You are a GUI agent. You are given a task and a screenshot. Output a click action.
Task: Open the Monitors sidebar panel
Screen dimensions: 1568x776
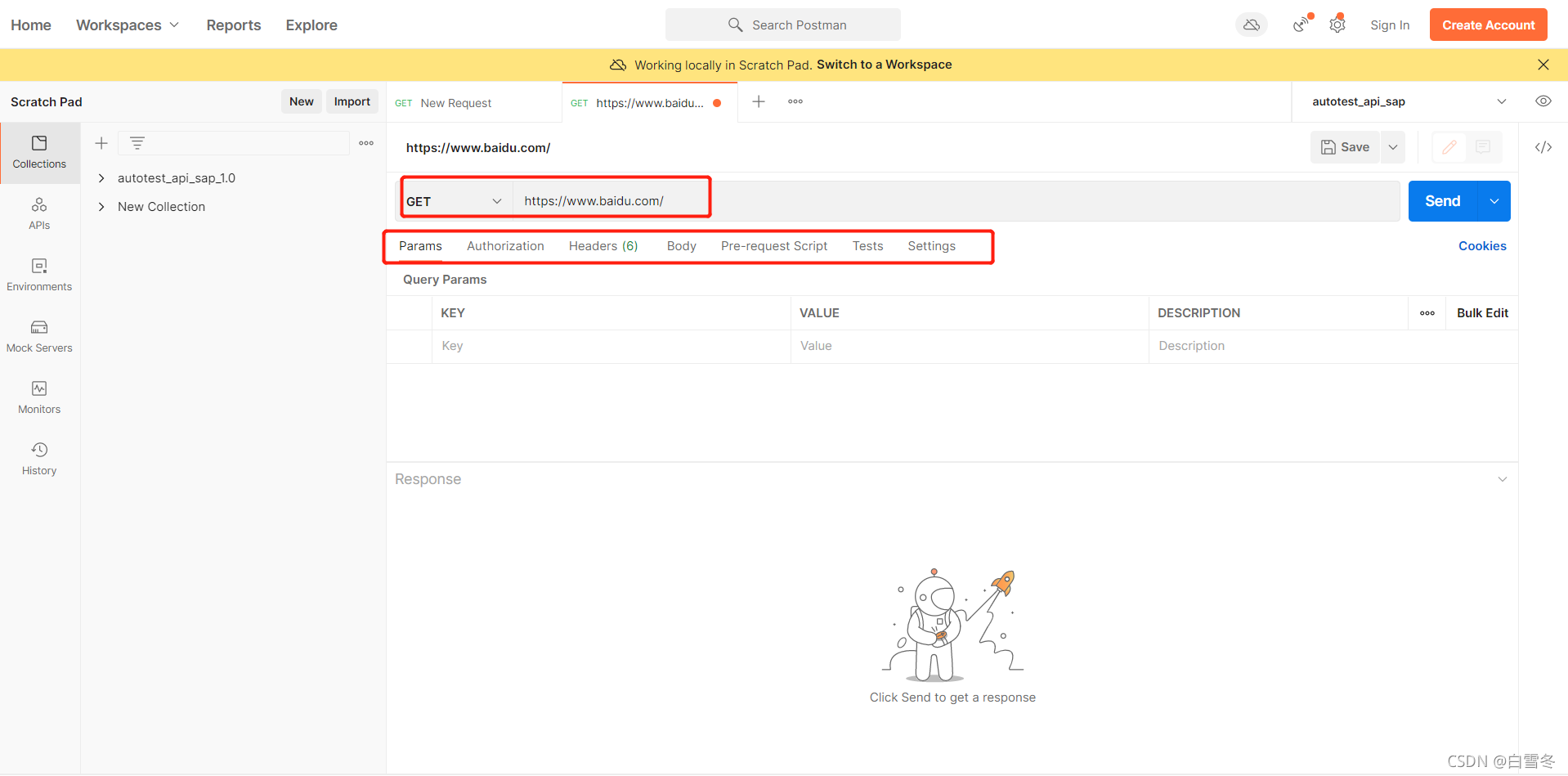39,397
